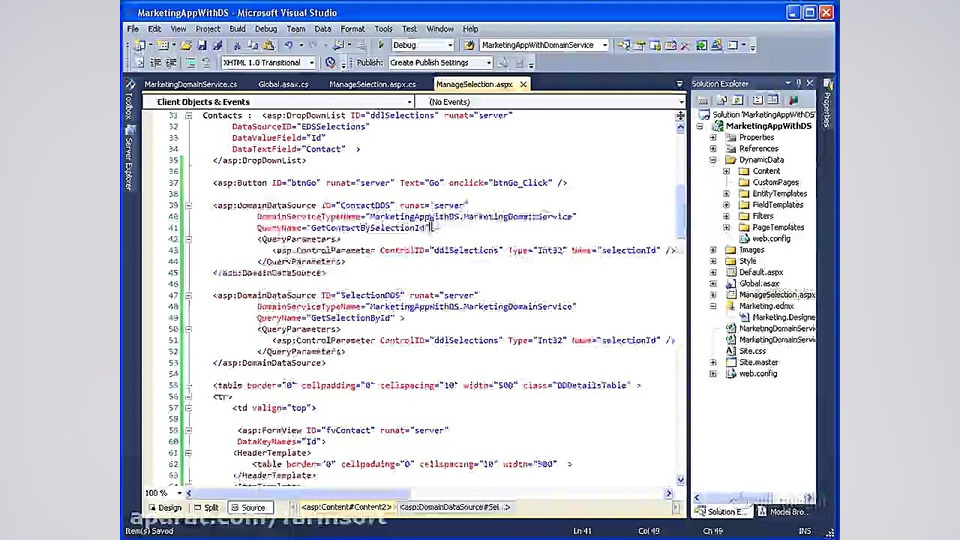Screen dimensions: 960x540
Task: Expand the Images folder in Solution Explorer
Action: (x=713, y=250)
